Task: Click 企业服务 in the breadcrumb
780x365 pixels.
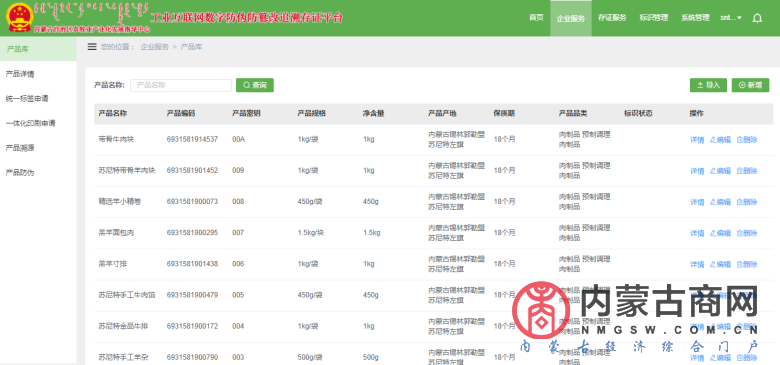Action: [155, 47]
